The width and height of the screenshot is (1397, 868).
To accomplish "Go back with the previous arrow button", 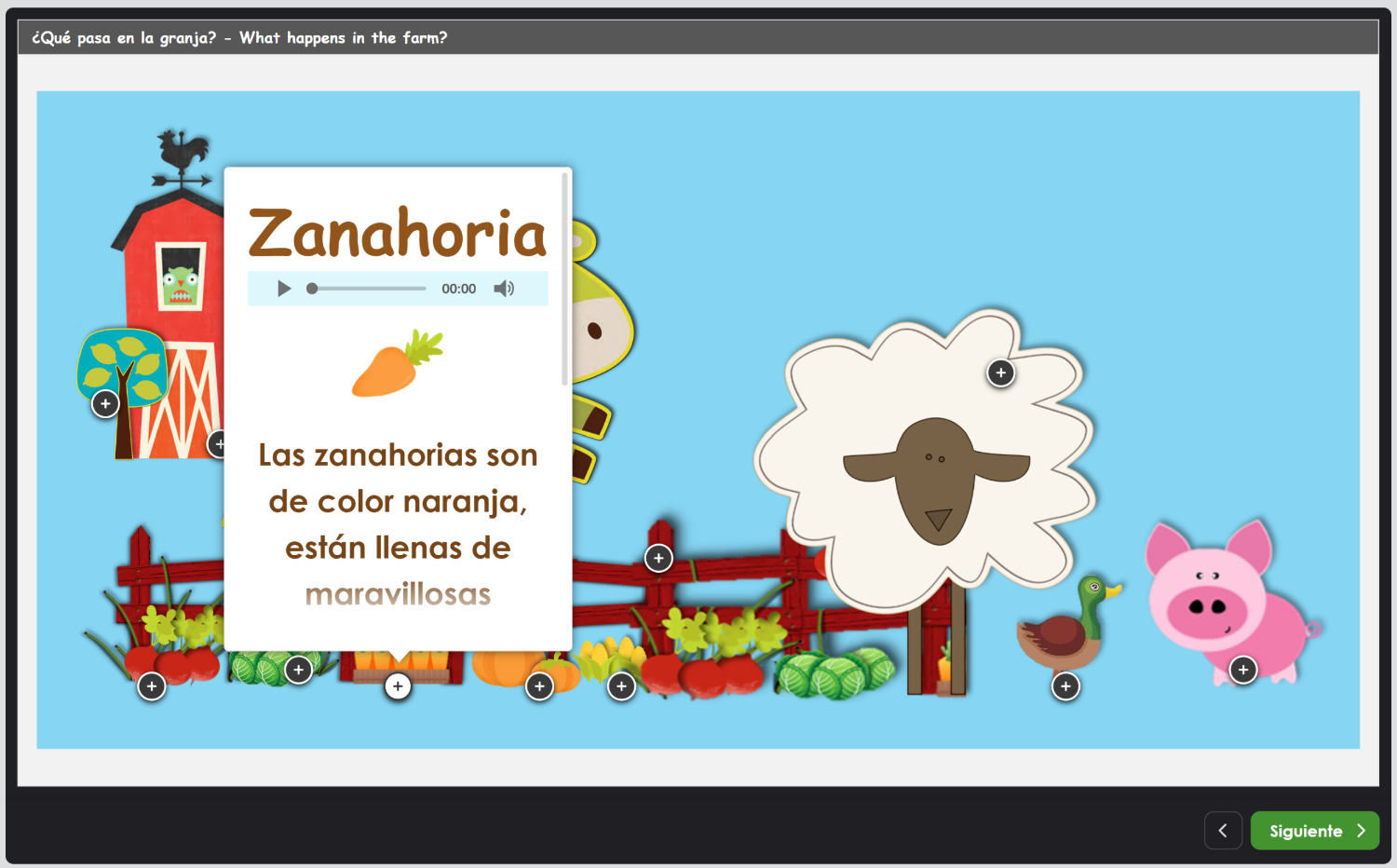I will coord(1223,831).
